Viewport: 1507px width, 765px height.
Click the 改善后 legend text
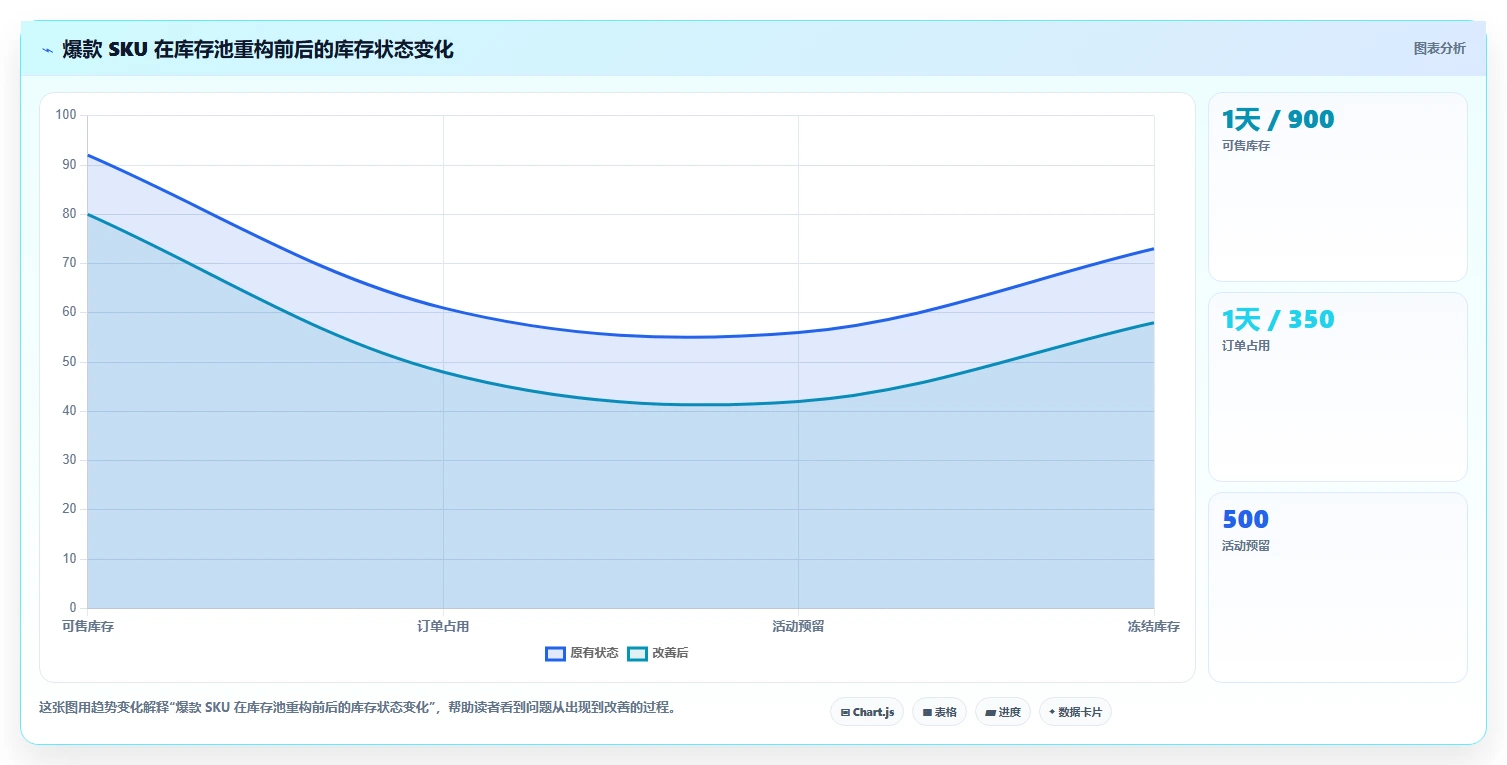[670, 654]
